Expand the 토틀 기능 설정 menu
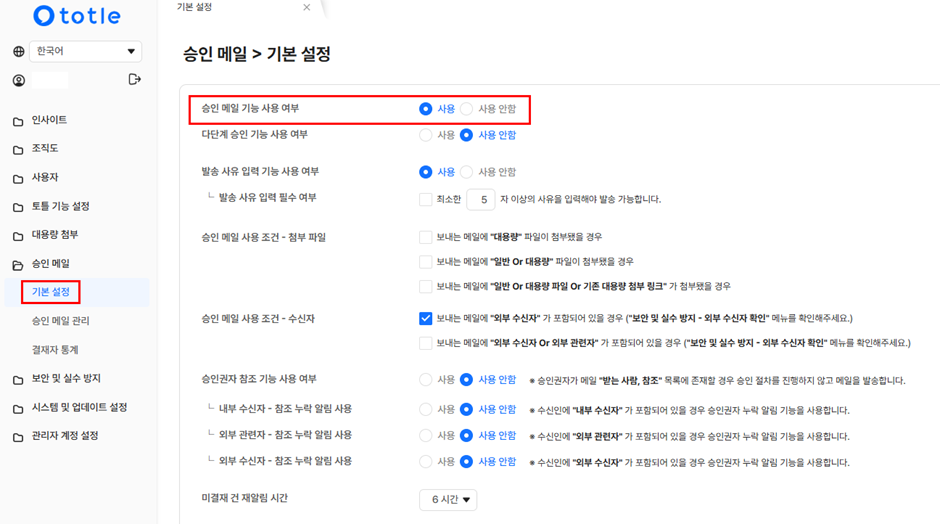Screen dimensions: 940x524 (x=60, y=207)
